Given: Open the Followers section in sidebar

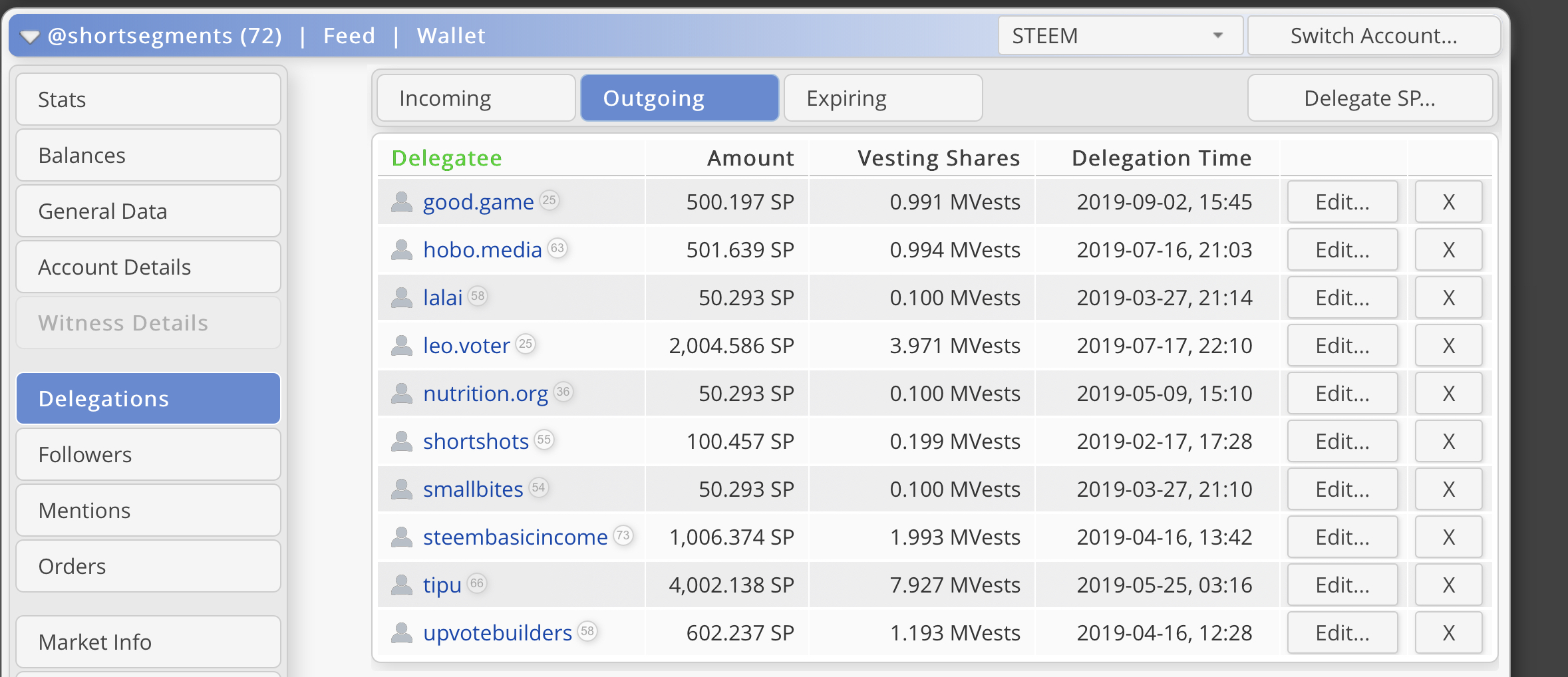Looking at the screenshot, I should pos(148,454).
